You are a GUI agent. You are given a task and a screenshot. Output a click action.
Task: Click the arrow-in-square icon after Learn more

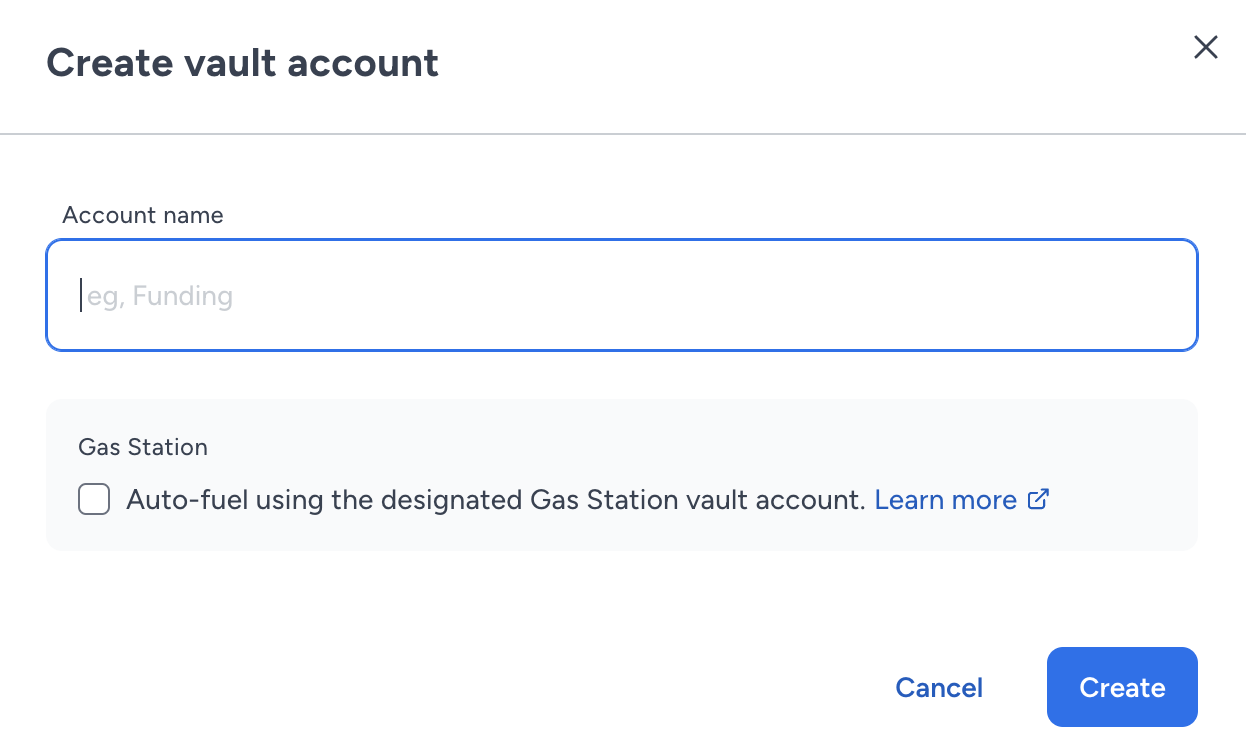point(1039,499)
